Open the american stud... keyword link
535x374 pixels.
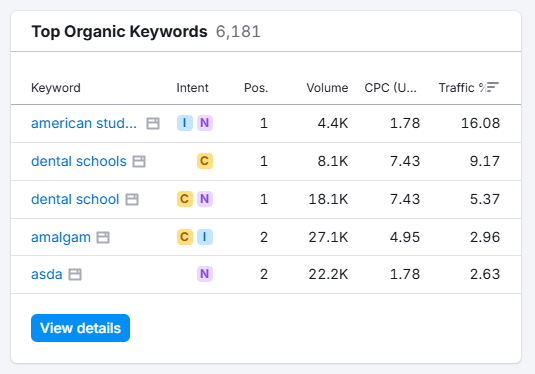[x=84, y=123]
